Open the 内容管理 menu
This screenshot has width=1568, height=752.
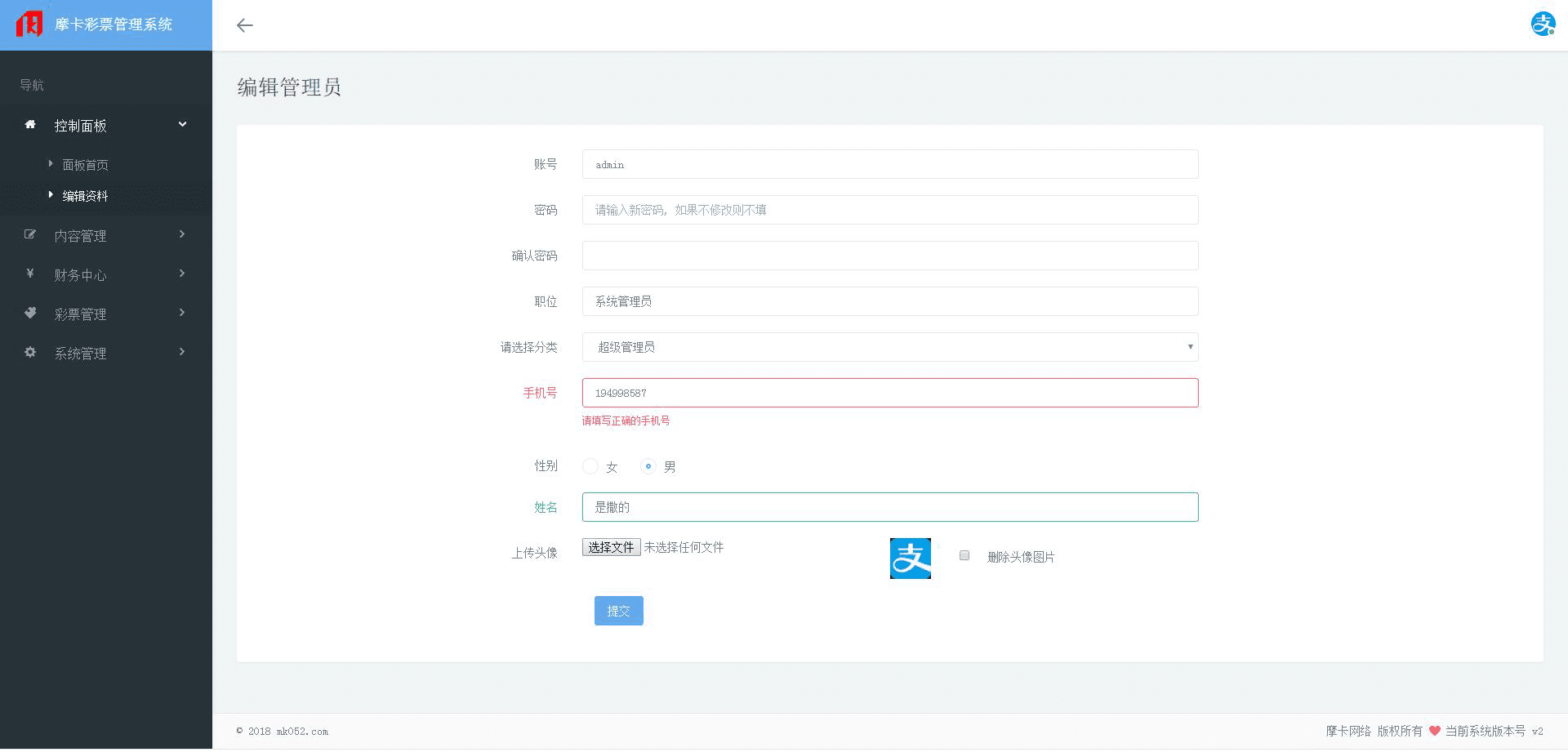[x=106, y=235]
